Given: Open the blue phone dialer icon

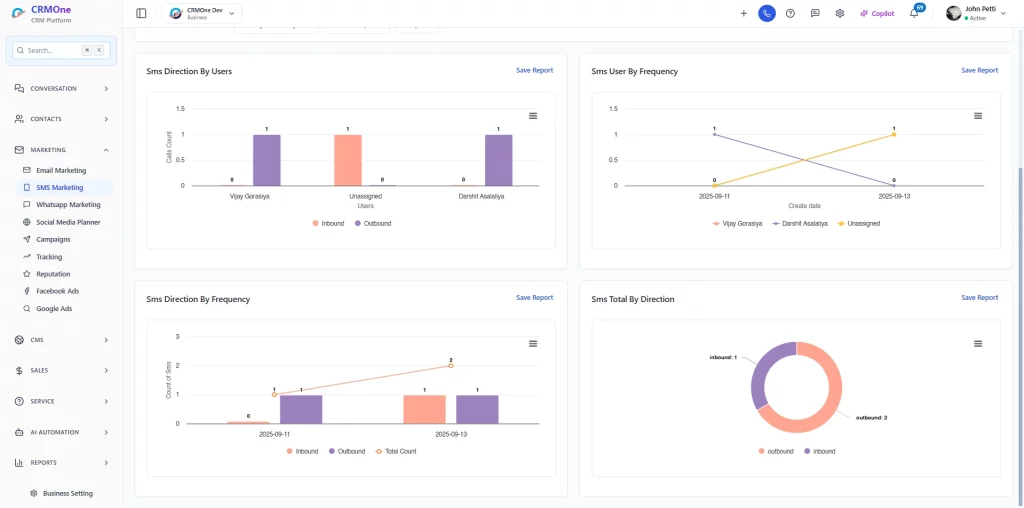Looking at the screenshot, I should (x=767, y=13).
